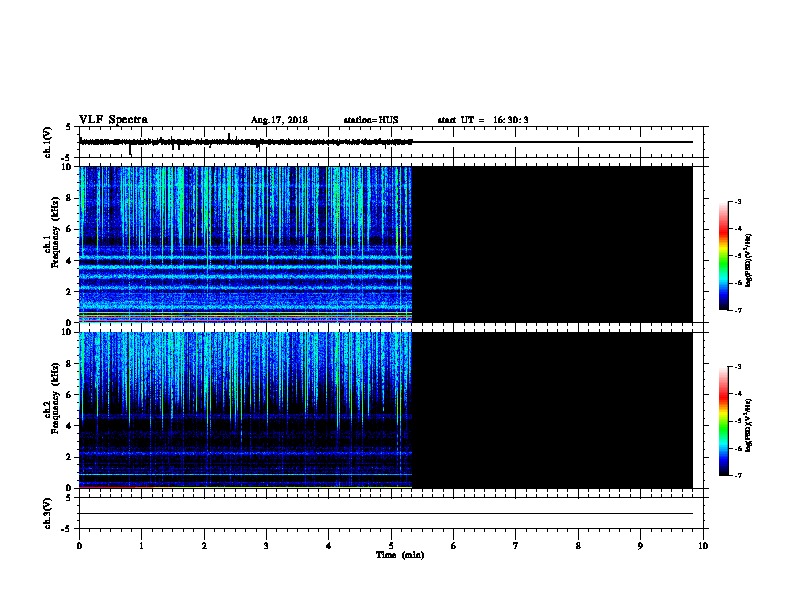The width and height of the screenshot is (792, 612).
Task: Click the "station=HUS" header label
Action: coord(371,120)
